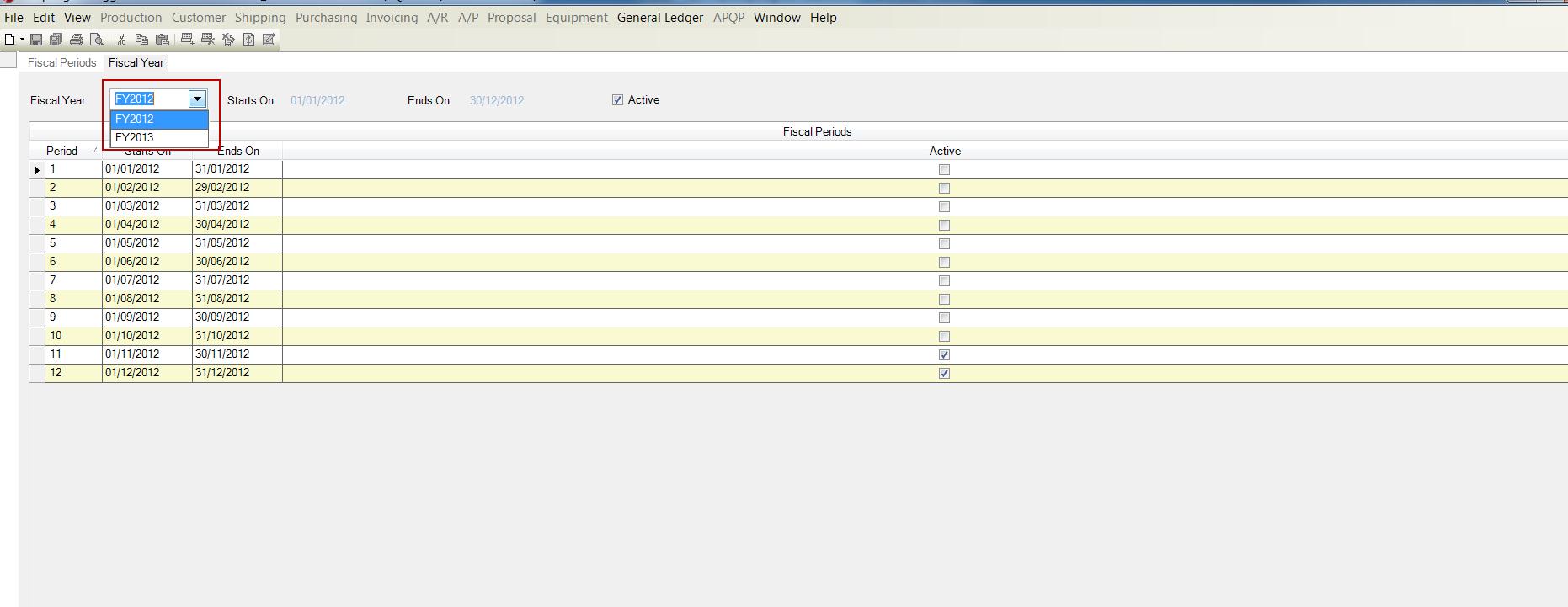Click the grid's Ends On column header
This screenshot has width=1568, height=607.
click(x=237, y=152)
